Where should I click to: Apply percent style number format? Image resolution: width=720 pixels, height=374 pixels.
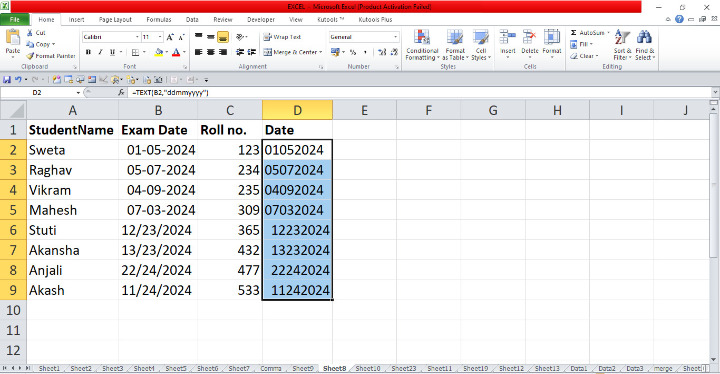[x=353, y=52]
